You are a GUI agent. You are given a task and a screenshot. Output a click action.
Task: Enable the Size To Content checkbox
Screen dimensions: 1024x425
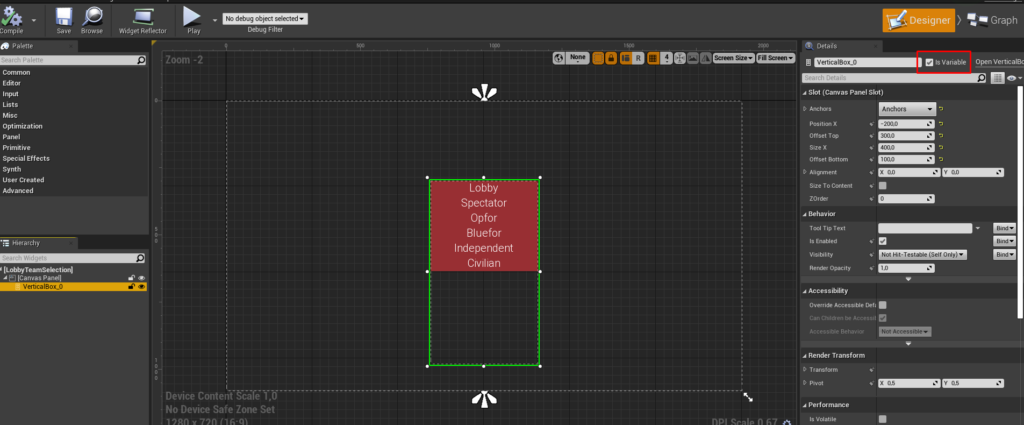click(882, 185)
